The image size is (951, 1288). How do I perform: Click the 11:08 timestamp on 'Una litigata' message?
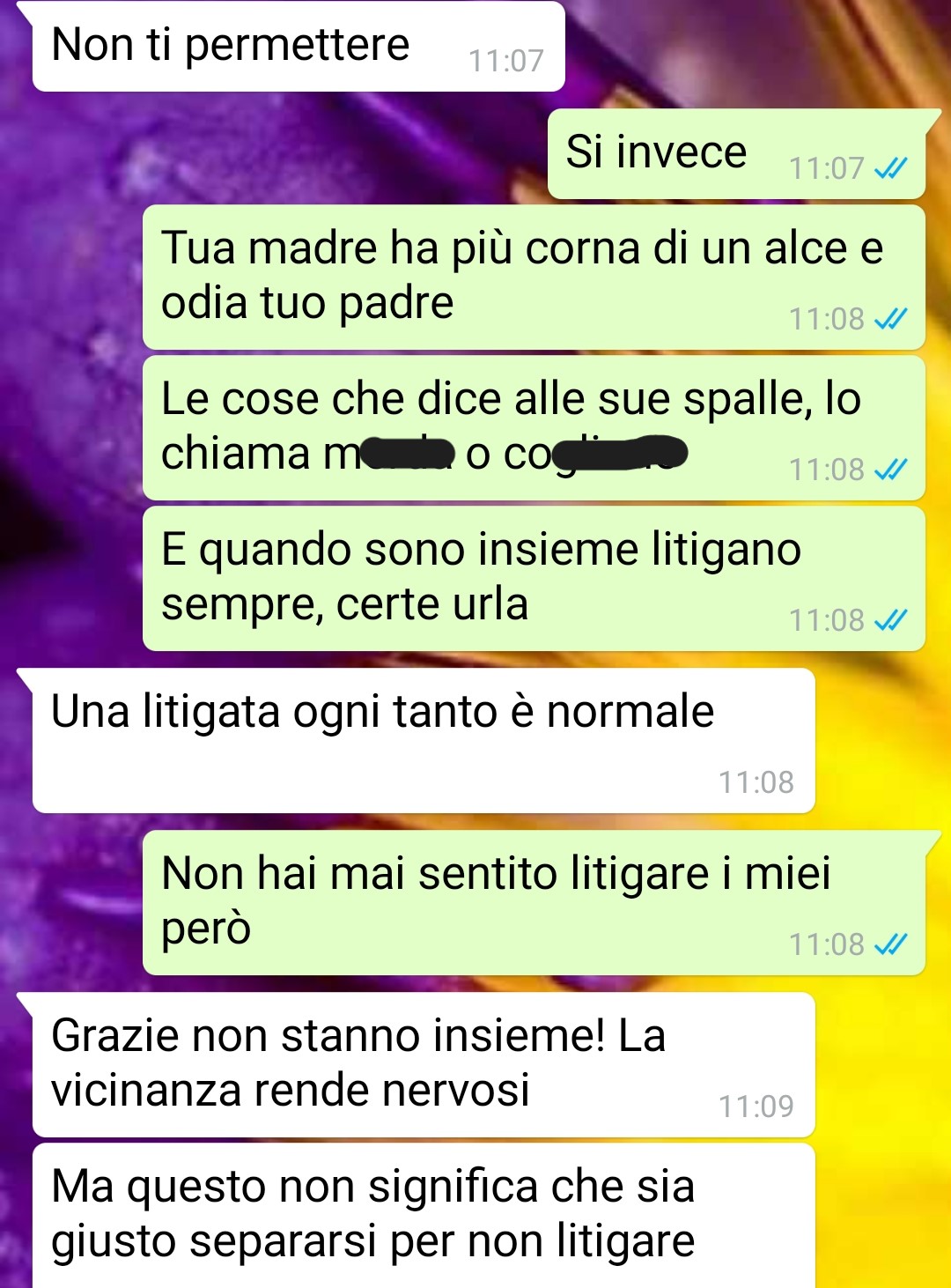(756, 782)
